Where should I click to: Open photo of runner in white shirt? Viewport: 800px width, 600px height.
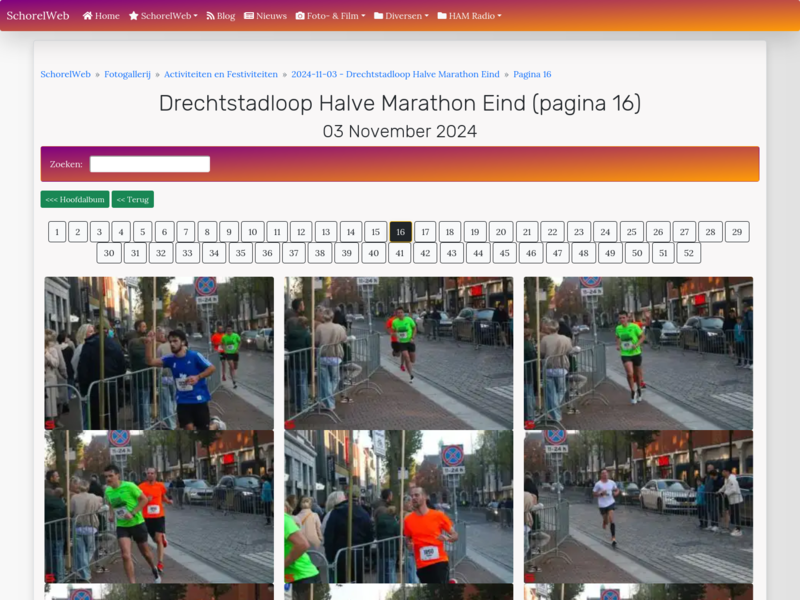coord(638,507)
